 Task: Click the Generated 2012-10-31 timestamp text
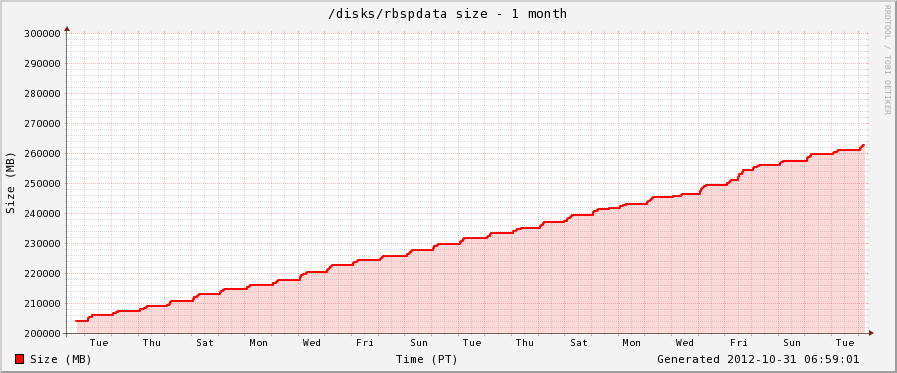[x=758, y=360]
